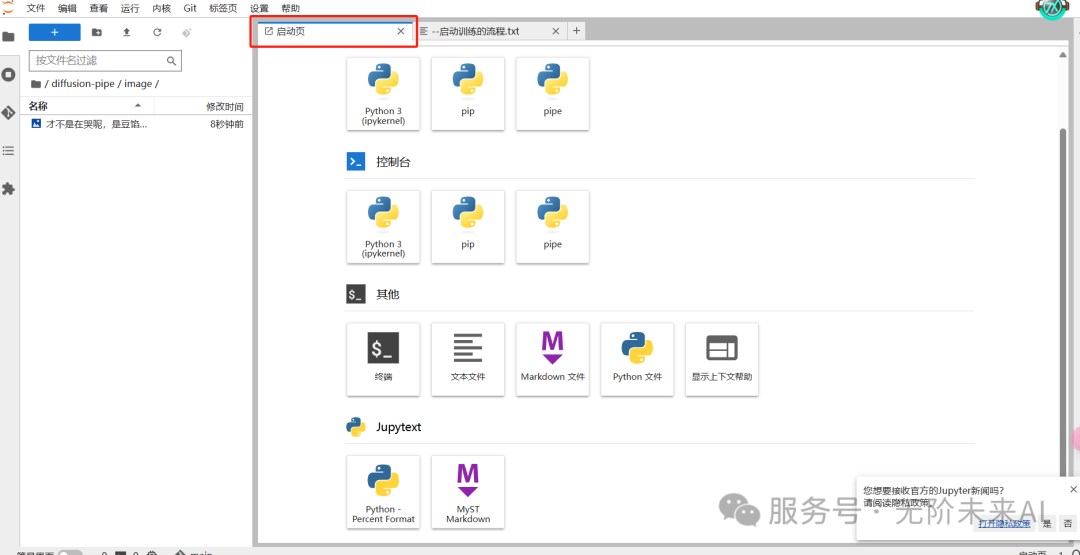Launch pip console under 控制台
Viewport: 1080px width, 555px height.
point(468,227)
